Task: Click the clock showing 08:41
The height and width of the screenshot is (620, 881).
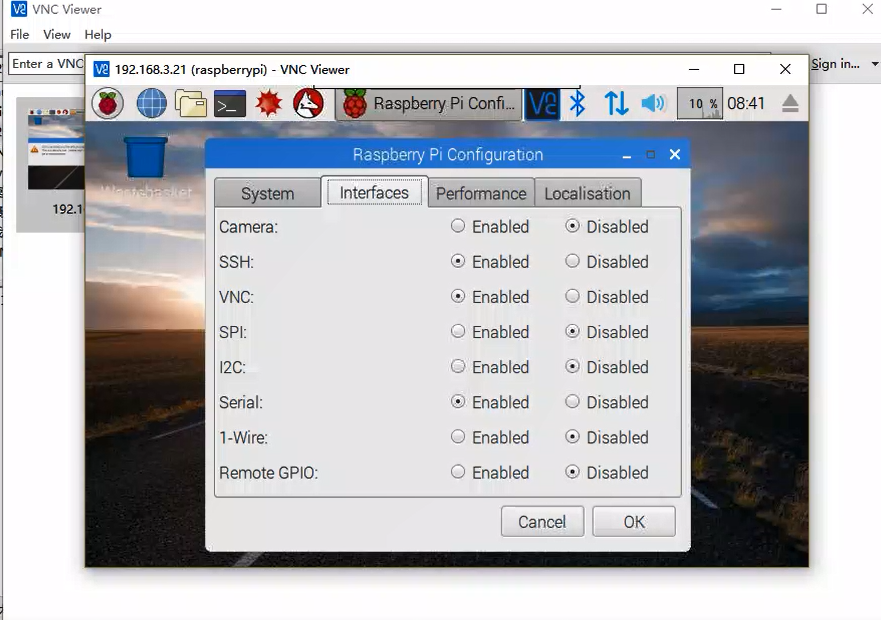Action: pos(746,103)
